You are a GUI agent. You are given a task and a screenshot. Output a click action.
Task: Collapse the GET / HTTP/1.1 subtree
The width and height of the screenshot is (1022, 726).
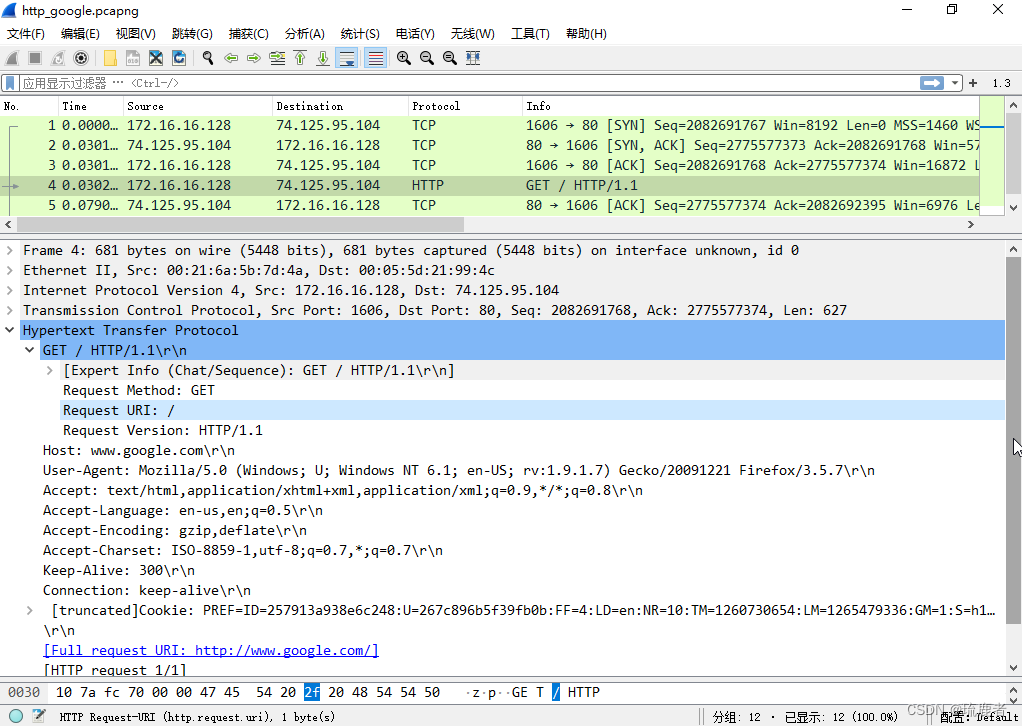click(29, 350)
